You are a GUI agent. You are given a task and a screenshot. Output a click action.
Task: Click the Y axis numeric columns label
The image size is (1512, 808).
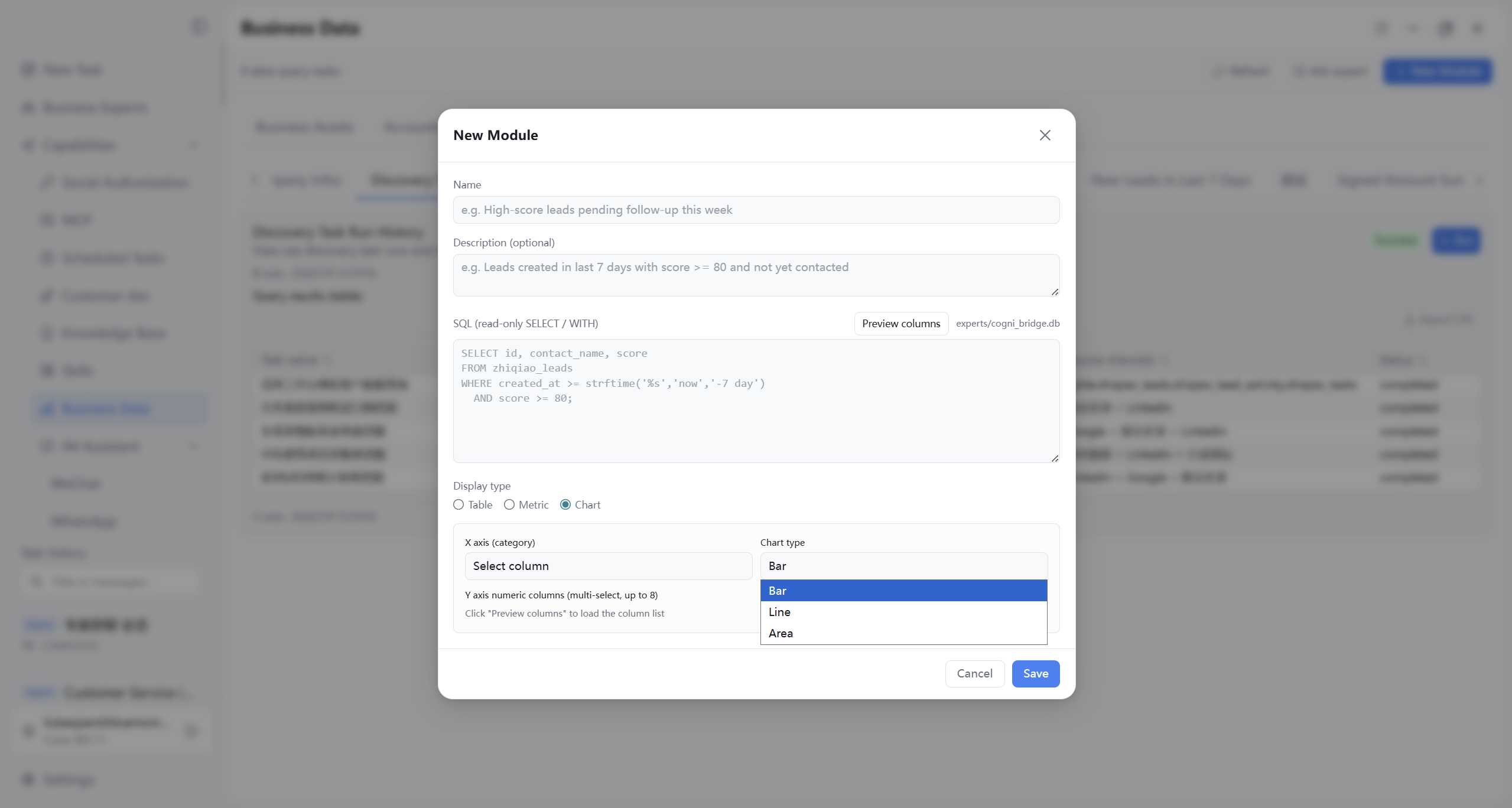coord(561,595)
